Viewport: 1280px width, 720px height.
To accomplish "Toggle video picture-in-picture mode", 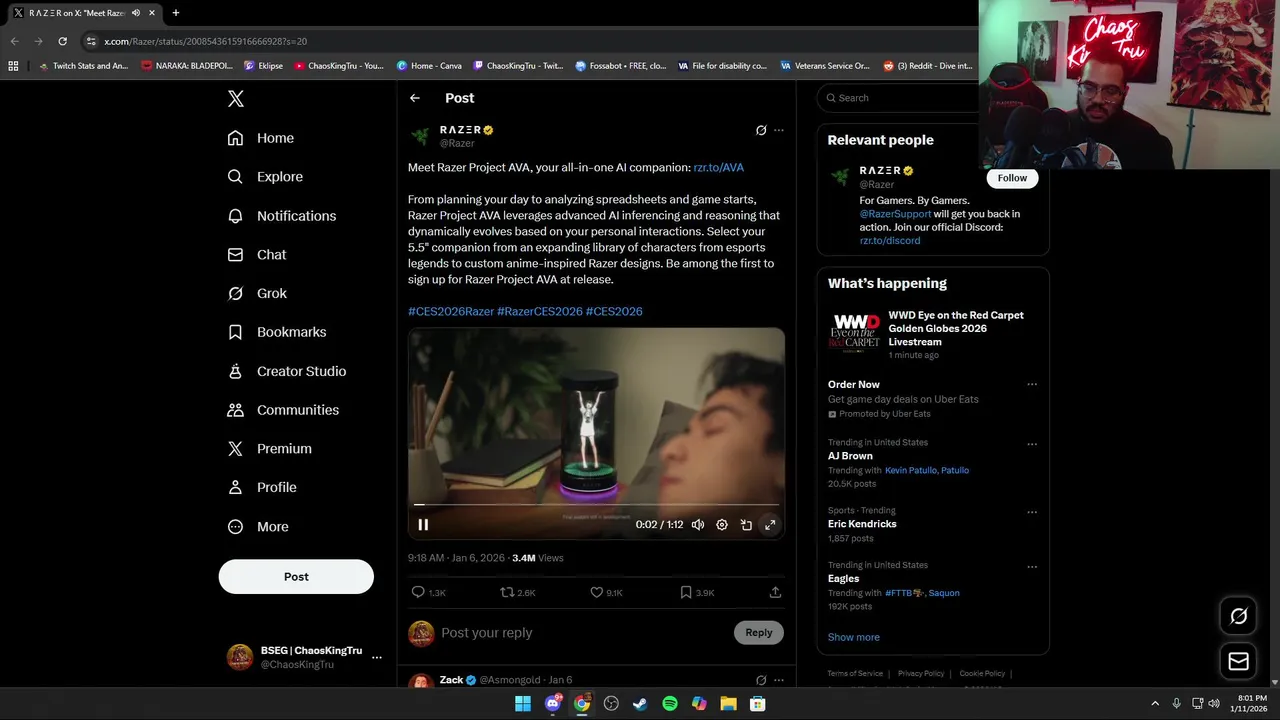I will (x=746, y=525).
